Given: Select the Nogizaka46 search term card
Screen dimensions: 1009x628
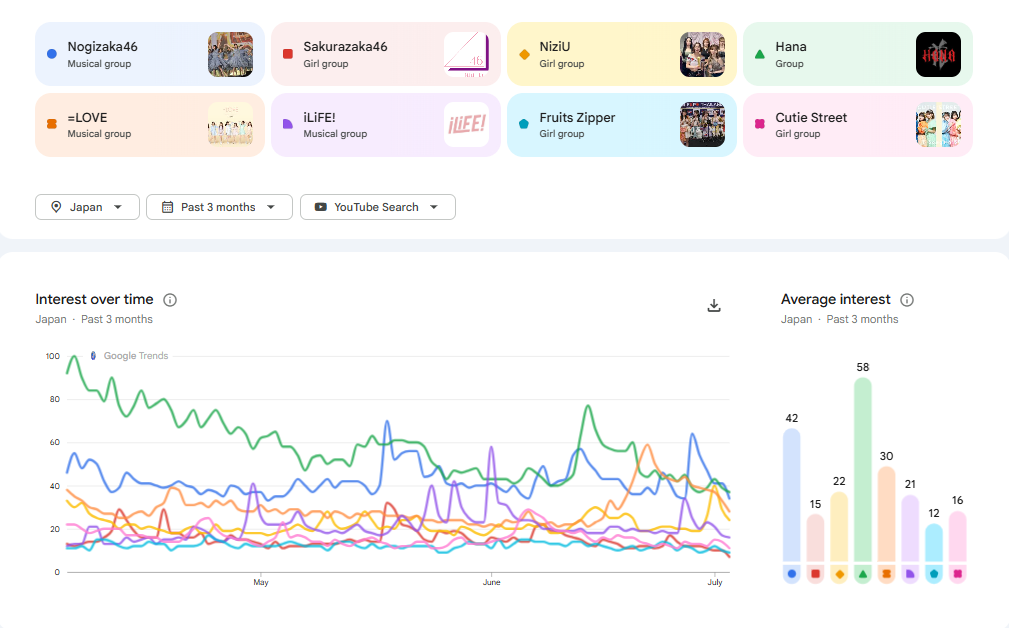Looking at the screenshot, I should 150,54.
